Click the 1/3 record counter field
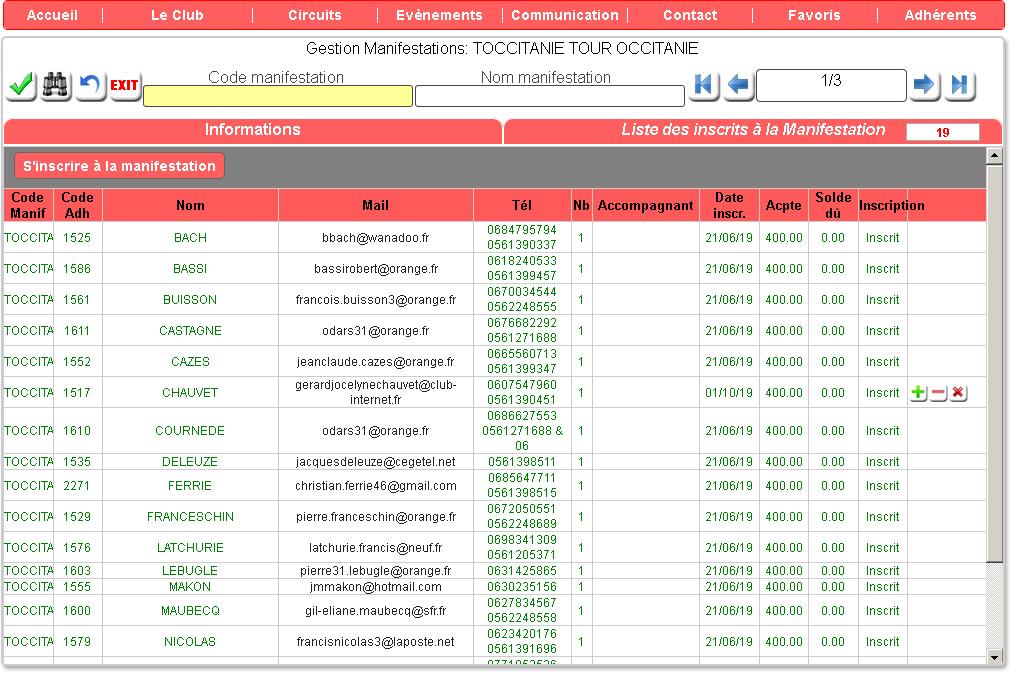The width and height of the screenshot is (1013, 676). pyautogui.click(x=831, y=85)
